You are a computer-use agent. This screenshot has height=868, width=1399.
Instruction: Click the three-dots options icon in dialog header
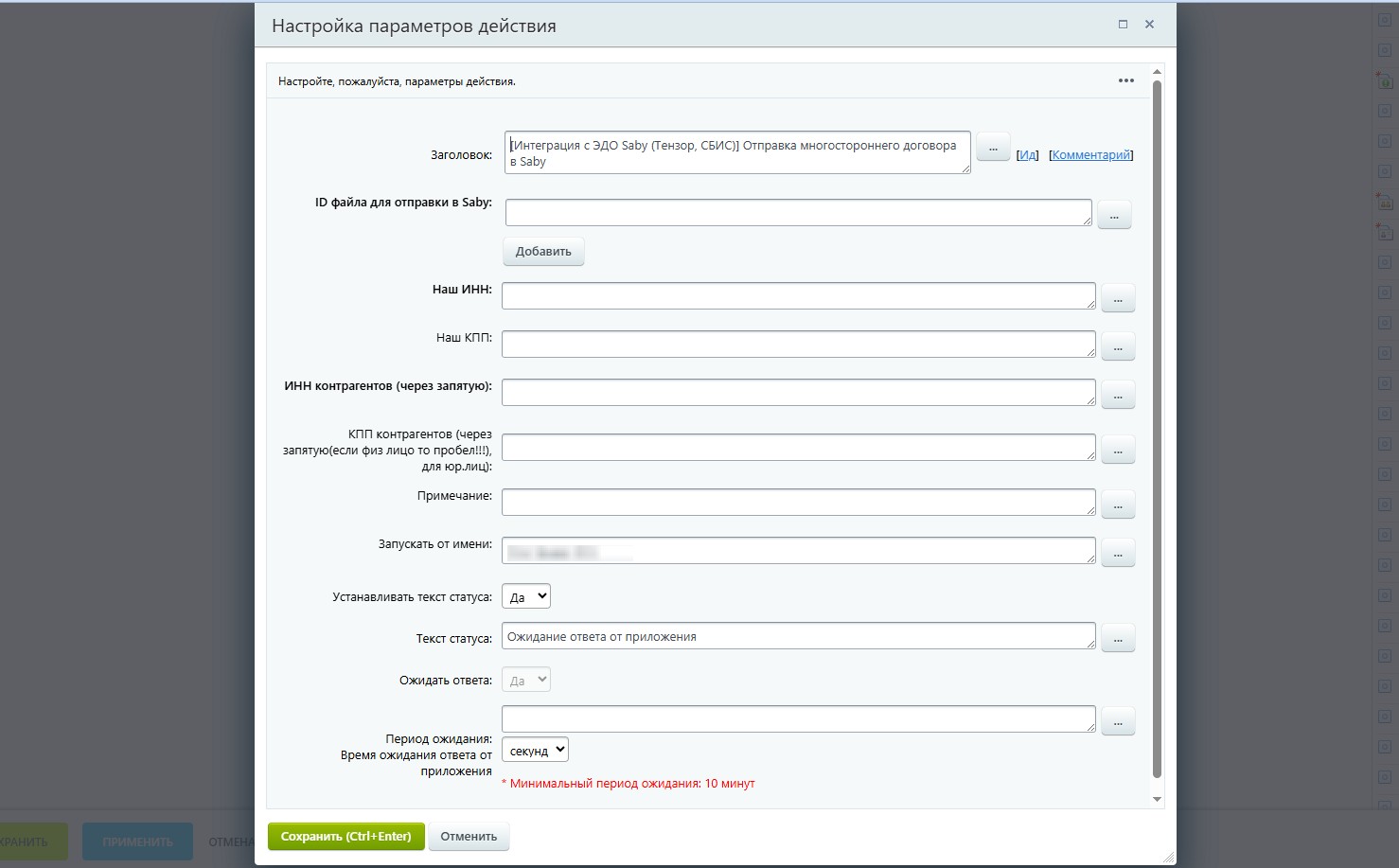[x=1125, y=80]
